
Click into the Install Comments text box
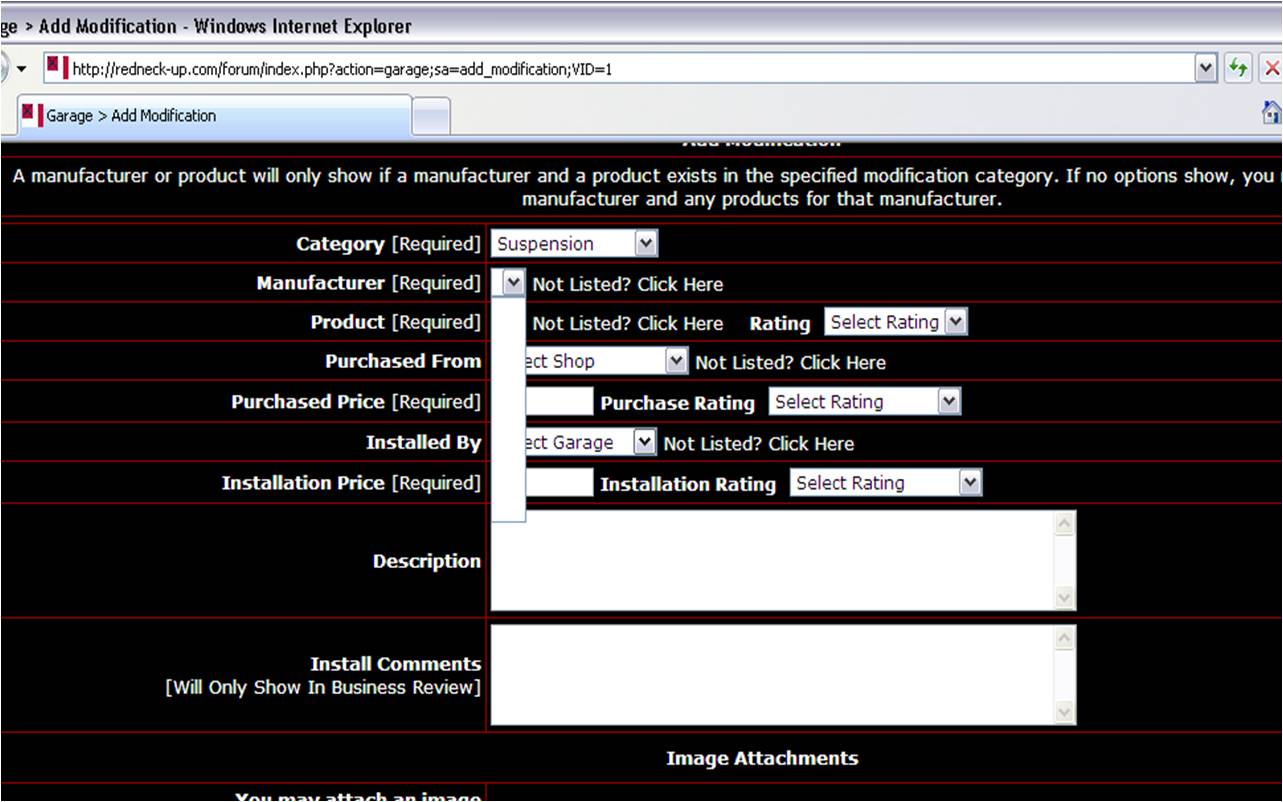tap(772, 675)
